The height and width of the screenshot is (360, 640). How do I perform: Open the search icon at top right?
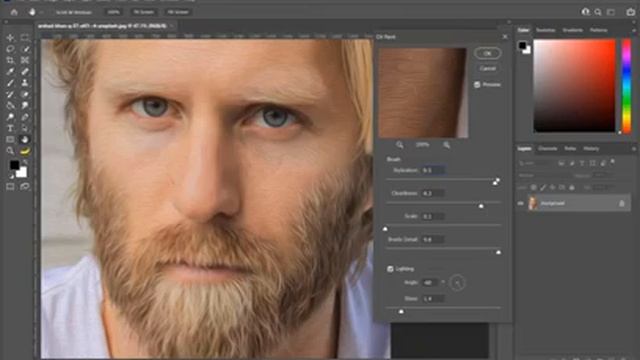(598, 12)
